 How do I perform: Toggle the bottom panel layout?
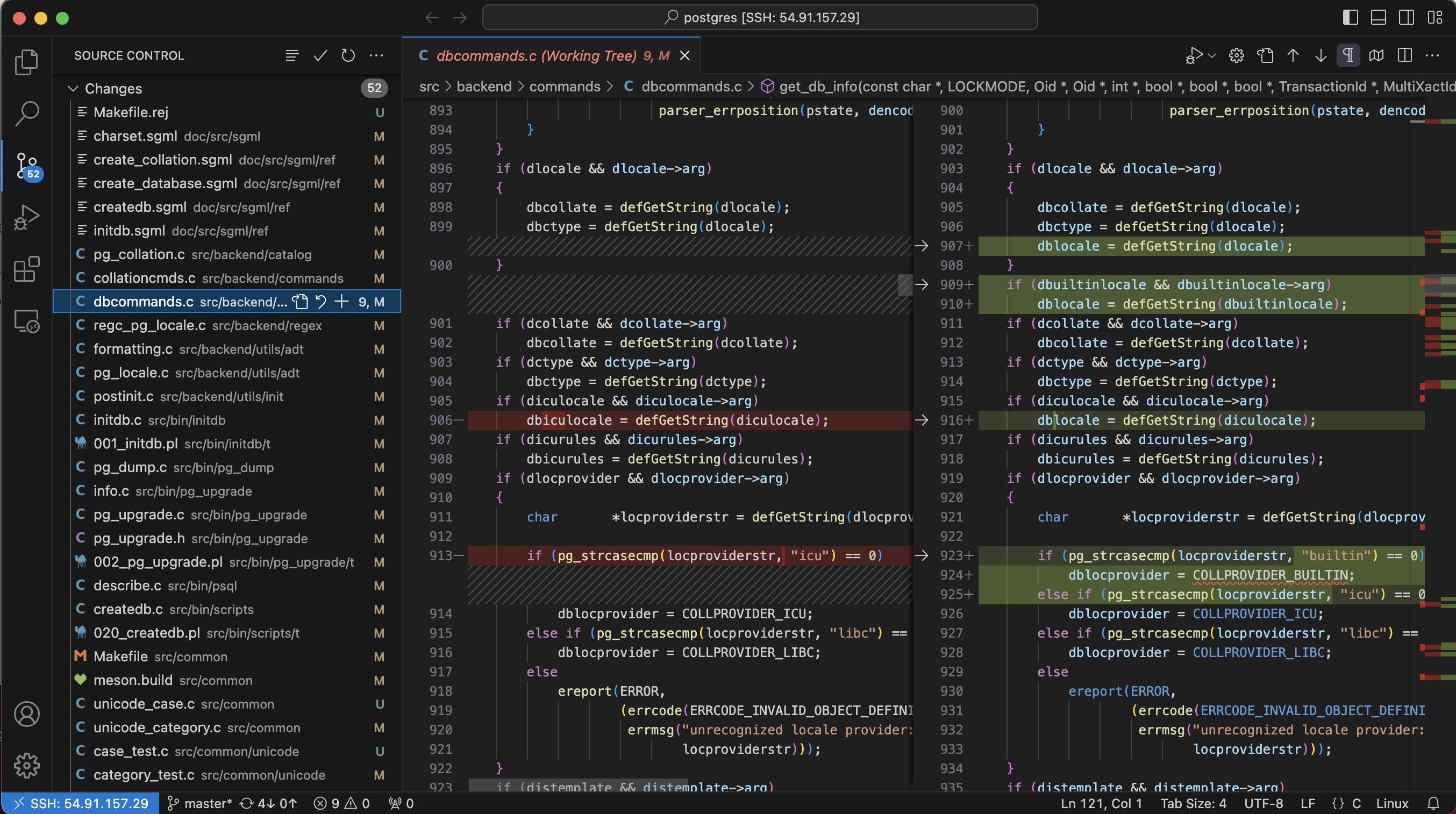click(x=1378, y=18)
